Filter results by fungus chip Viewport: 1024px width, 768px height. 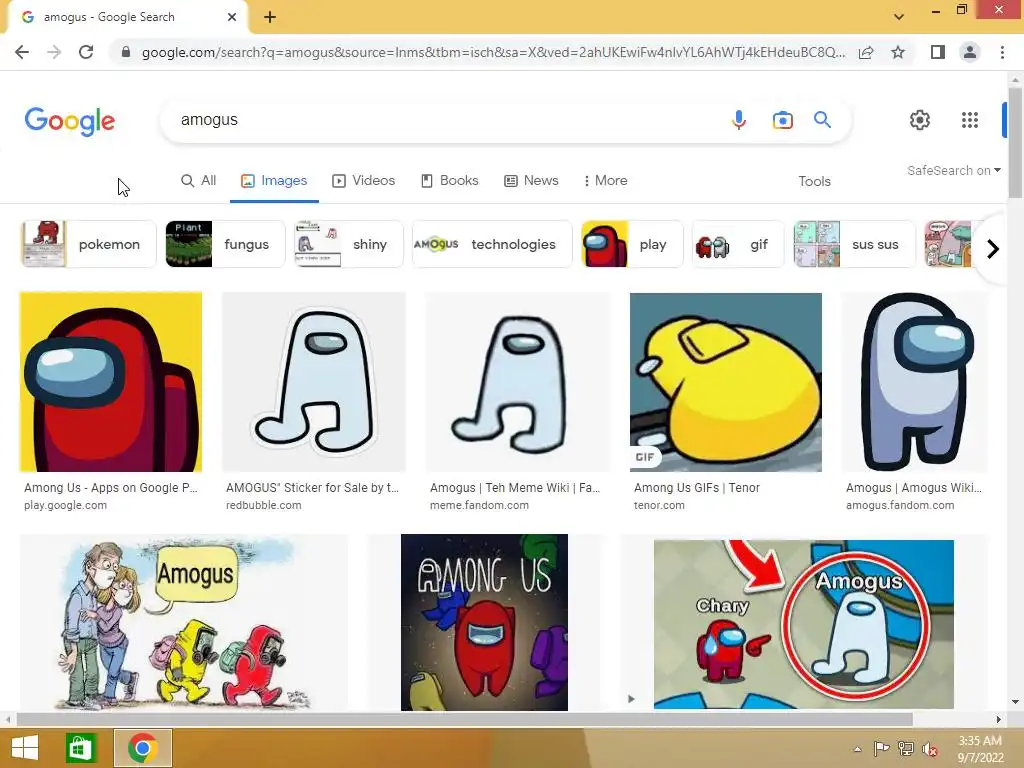coord(225,244)
